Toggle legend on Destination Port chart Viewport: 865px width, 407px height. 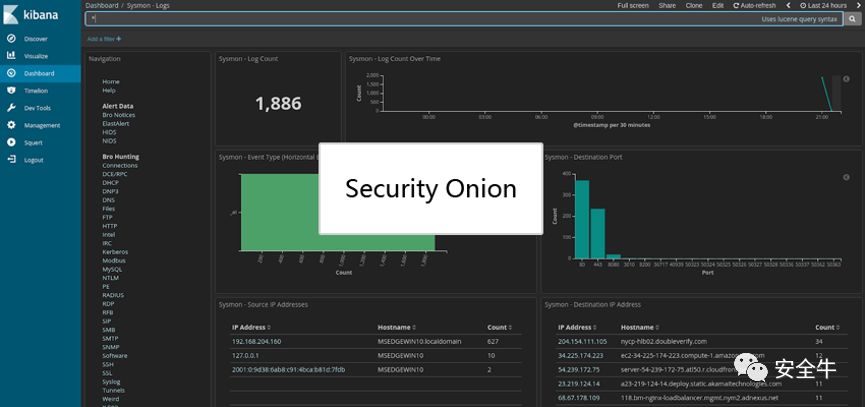(846, 177)
